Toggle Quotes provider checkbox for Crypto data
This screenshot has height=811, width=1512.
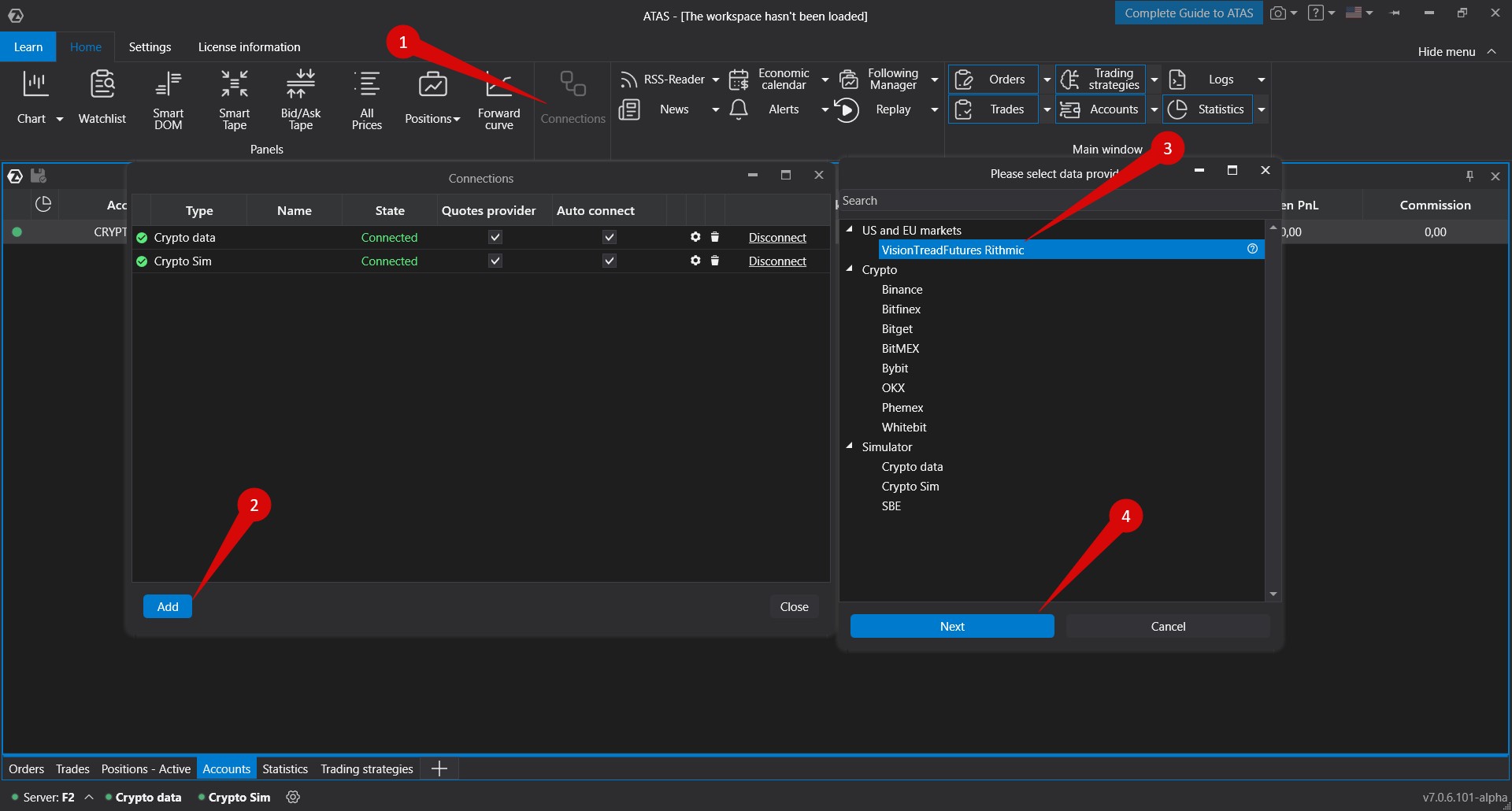click(495, 237)
